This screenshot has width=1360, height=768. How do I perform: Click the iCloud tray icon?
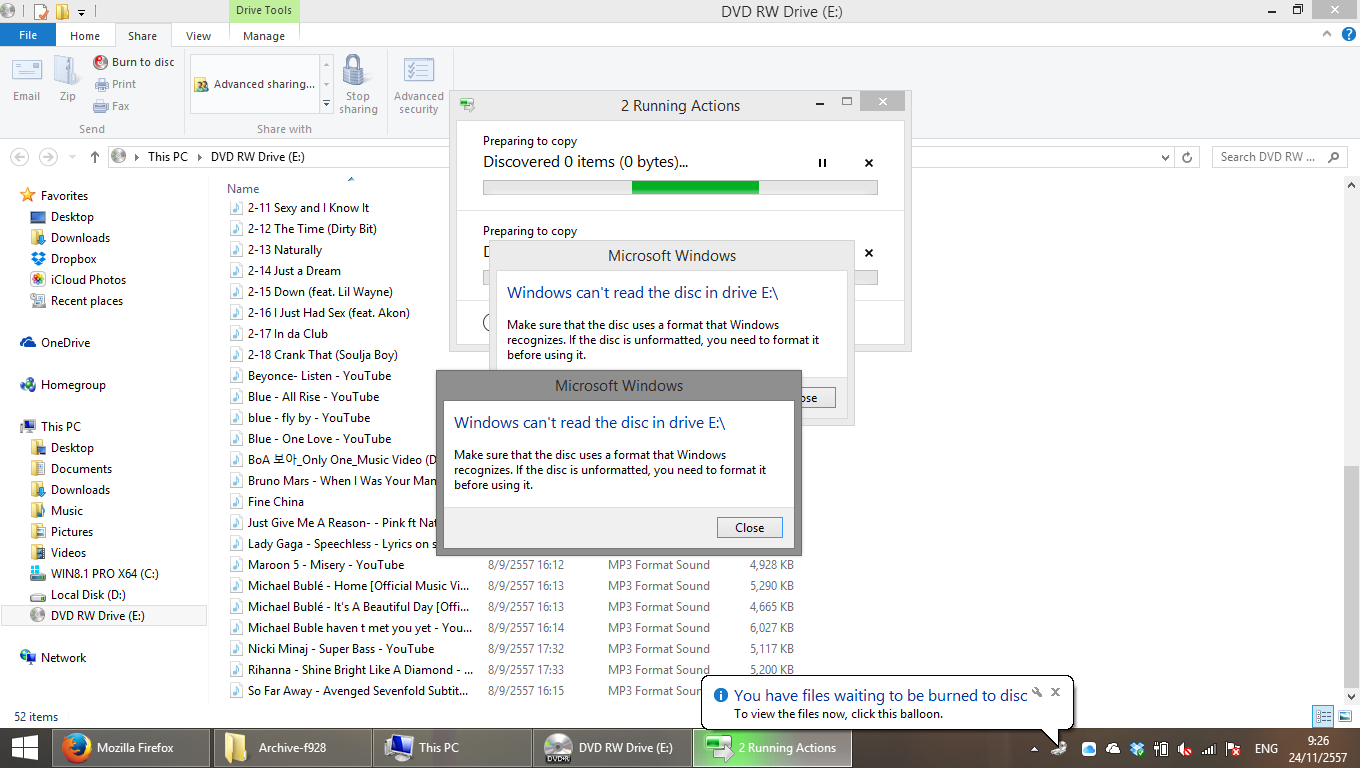(x=1089, y=748)
